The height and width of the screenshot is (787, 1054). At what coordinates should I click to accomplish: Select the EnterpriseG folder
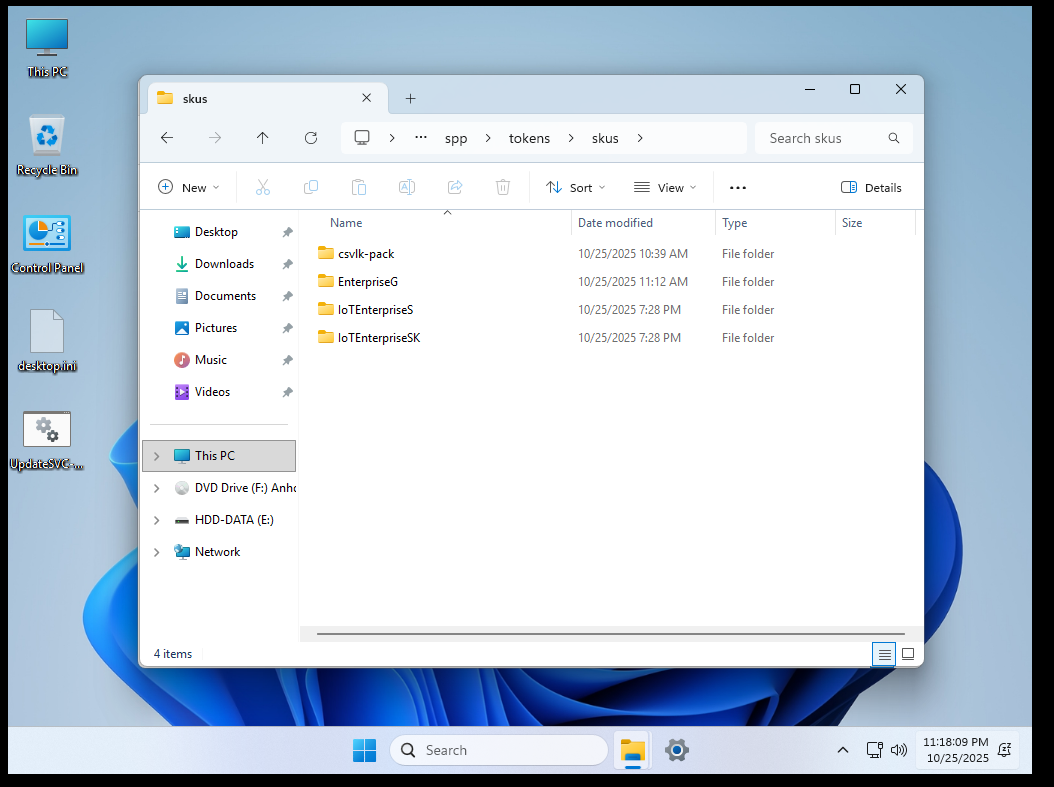368,282
